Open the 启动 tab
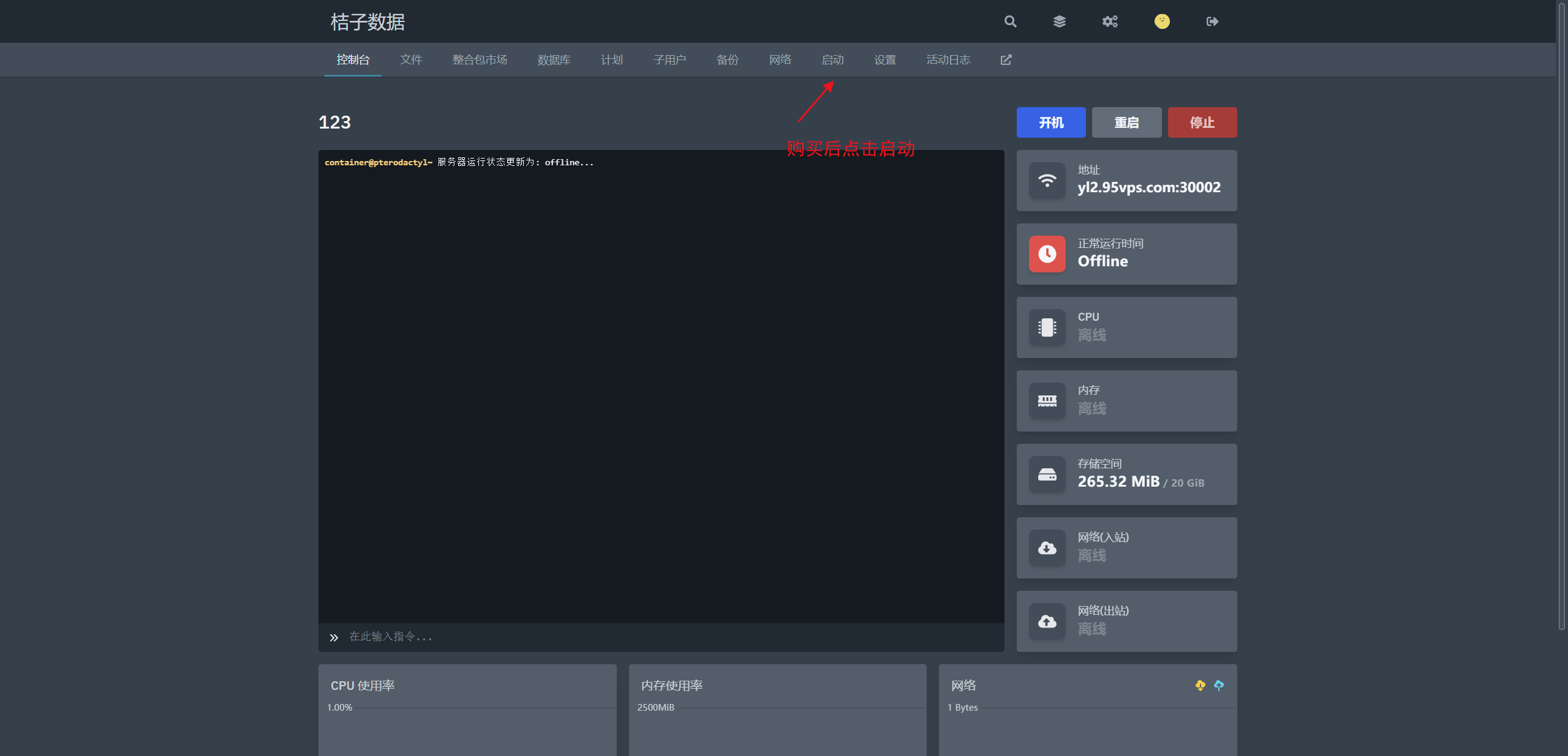 pos(832,59)
